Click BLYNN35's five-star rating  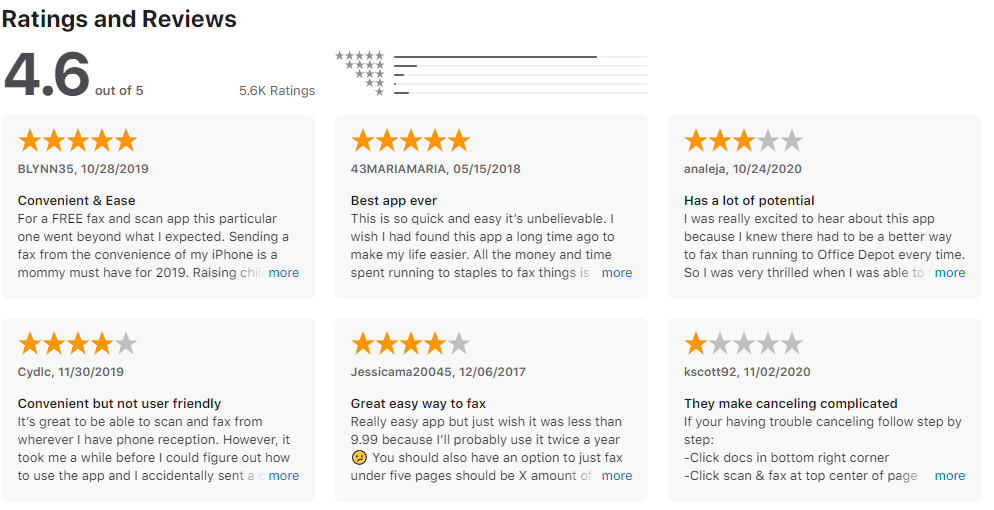tap(77, 141)
